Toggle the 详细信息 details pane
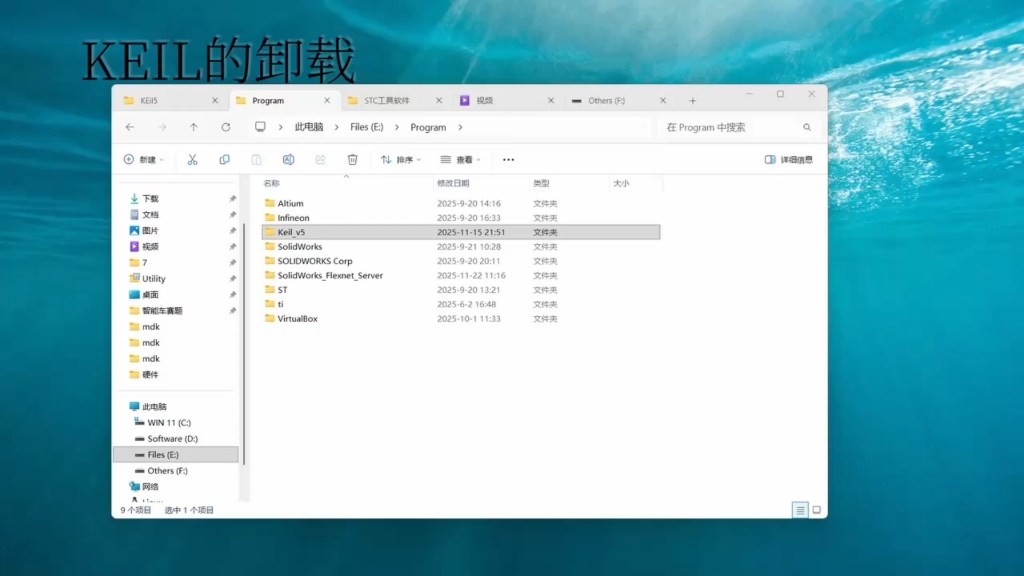The width and height of the screenshot is (1024, 576). [790, 160]
